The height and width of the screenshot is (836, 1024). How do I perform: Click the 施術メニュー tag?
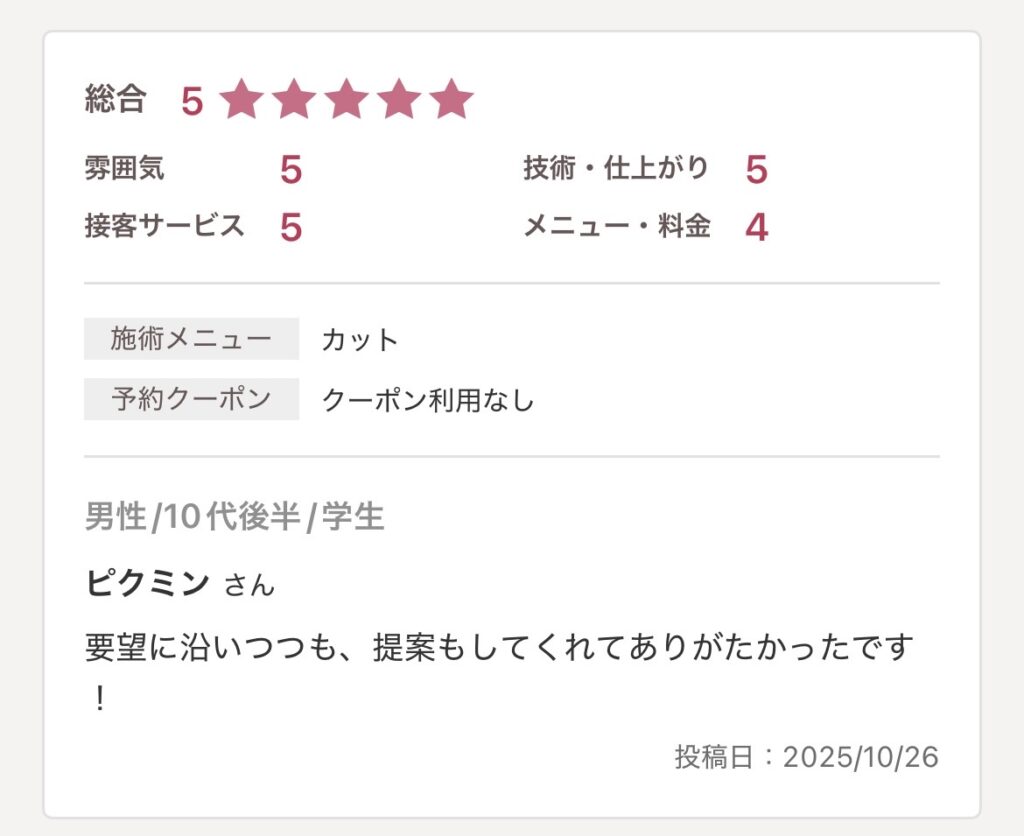click(x=191, y=339)
